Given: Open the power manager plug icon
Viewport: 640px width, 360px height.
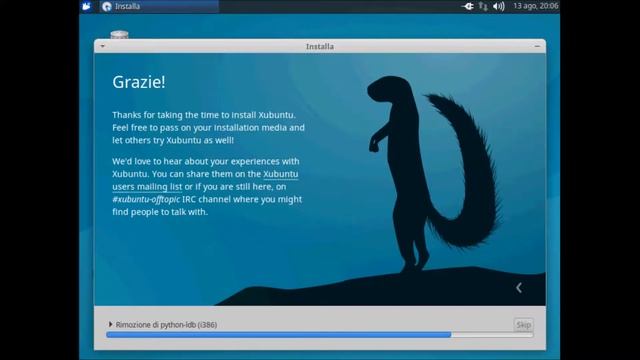Looking at the screenshot, I should tap(467, 6).
